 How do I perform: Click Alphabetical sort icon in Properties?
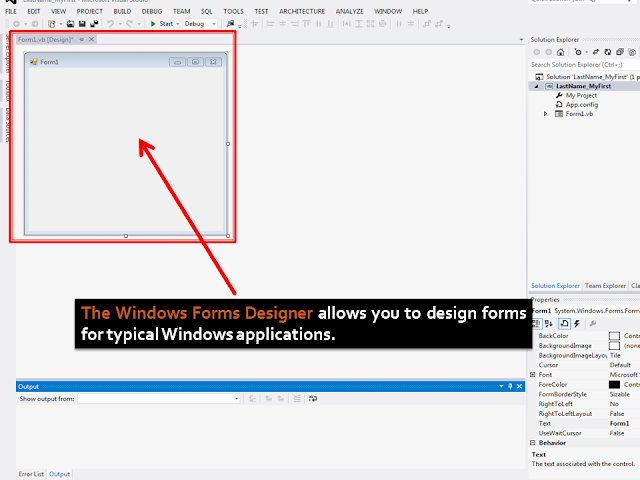[x=549, y=324]
